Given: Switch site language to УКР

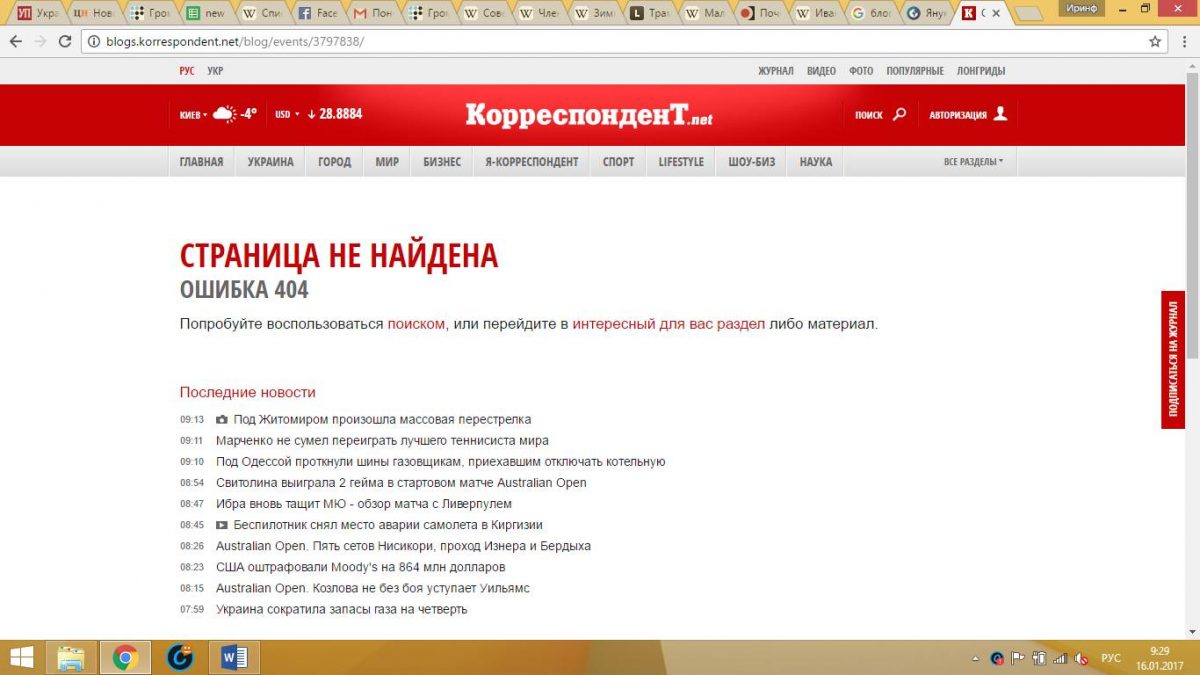Looking at the screenshot, I should 215,71.
